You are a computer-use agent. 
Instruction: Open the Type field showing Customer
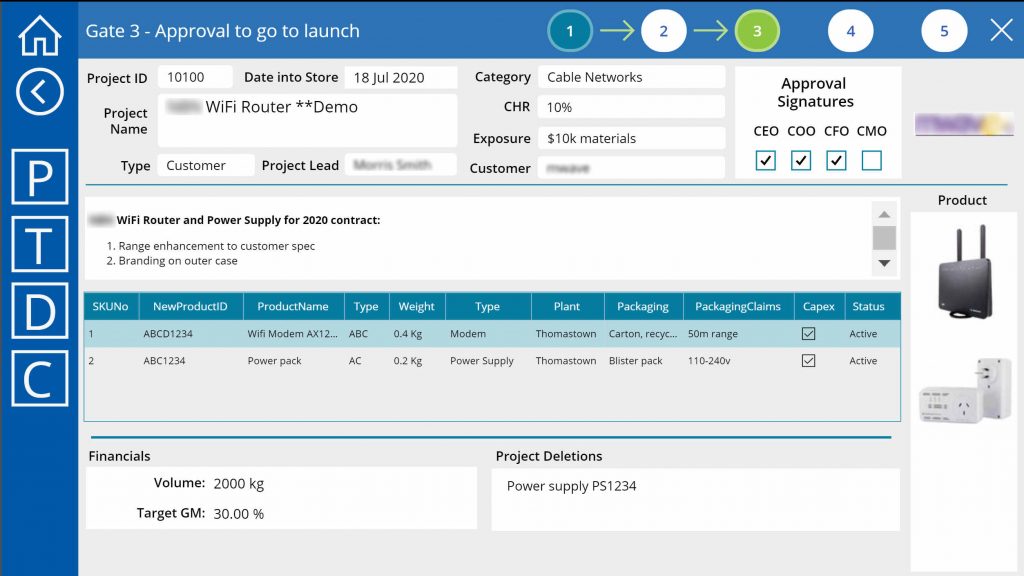click(x=206, y=165)
